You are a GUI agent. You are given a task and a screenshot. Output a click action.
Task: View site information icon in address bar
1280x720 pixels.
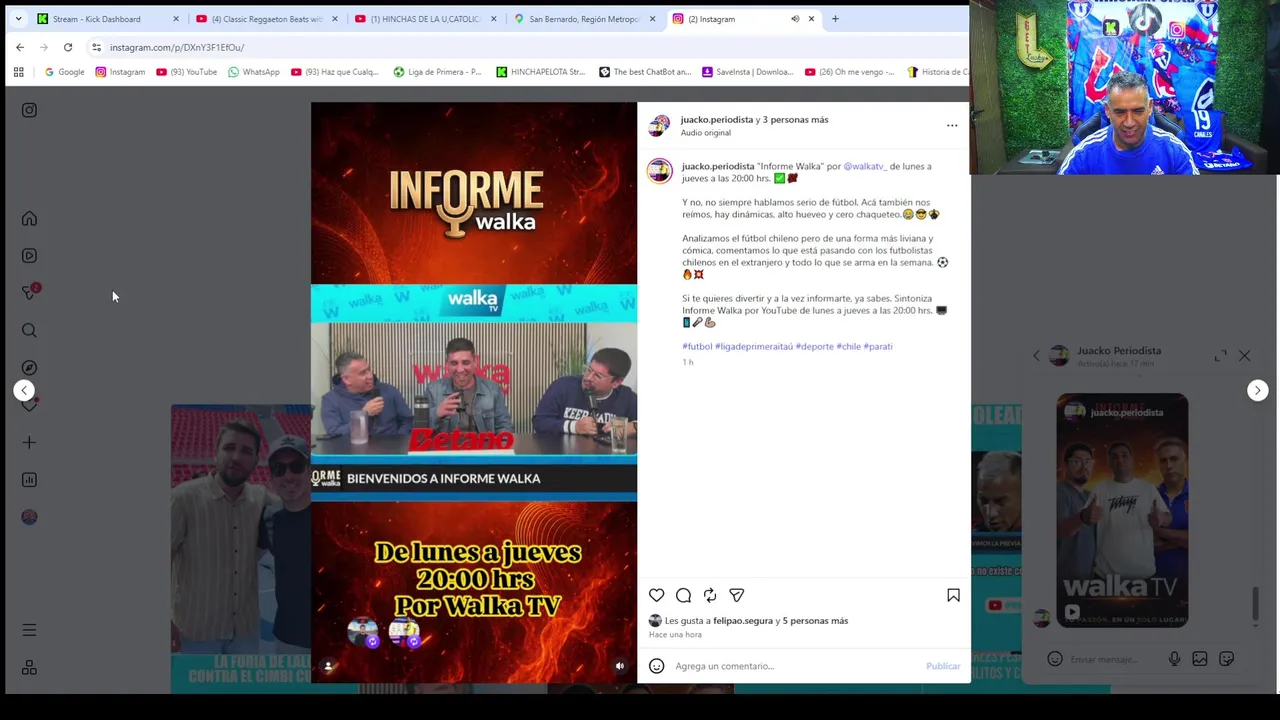(x=96, y=47)
